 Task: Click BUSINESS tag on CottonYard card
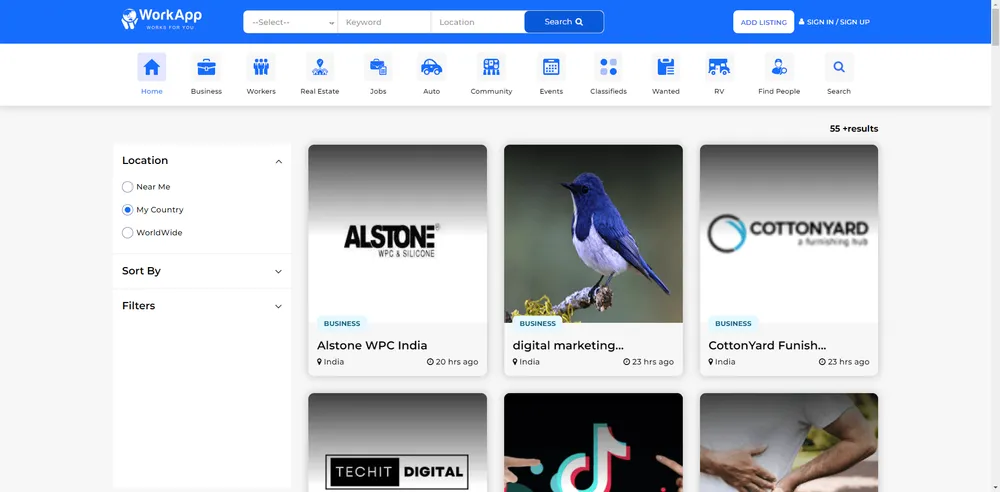tap(733, 324)
